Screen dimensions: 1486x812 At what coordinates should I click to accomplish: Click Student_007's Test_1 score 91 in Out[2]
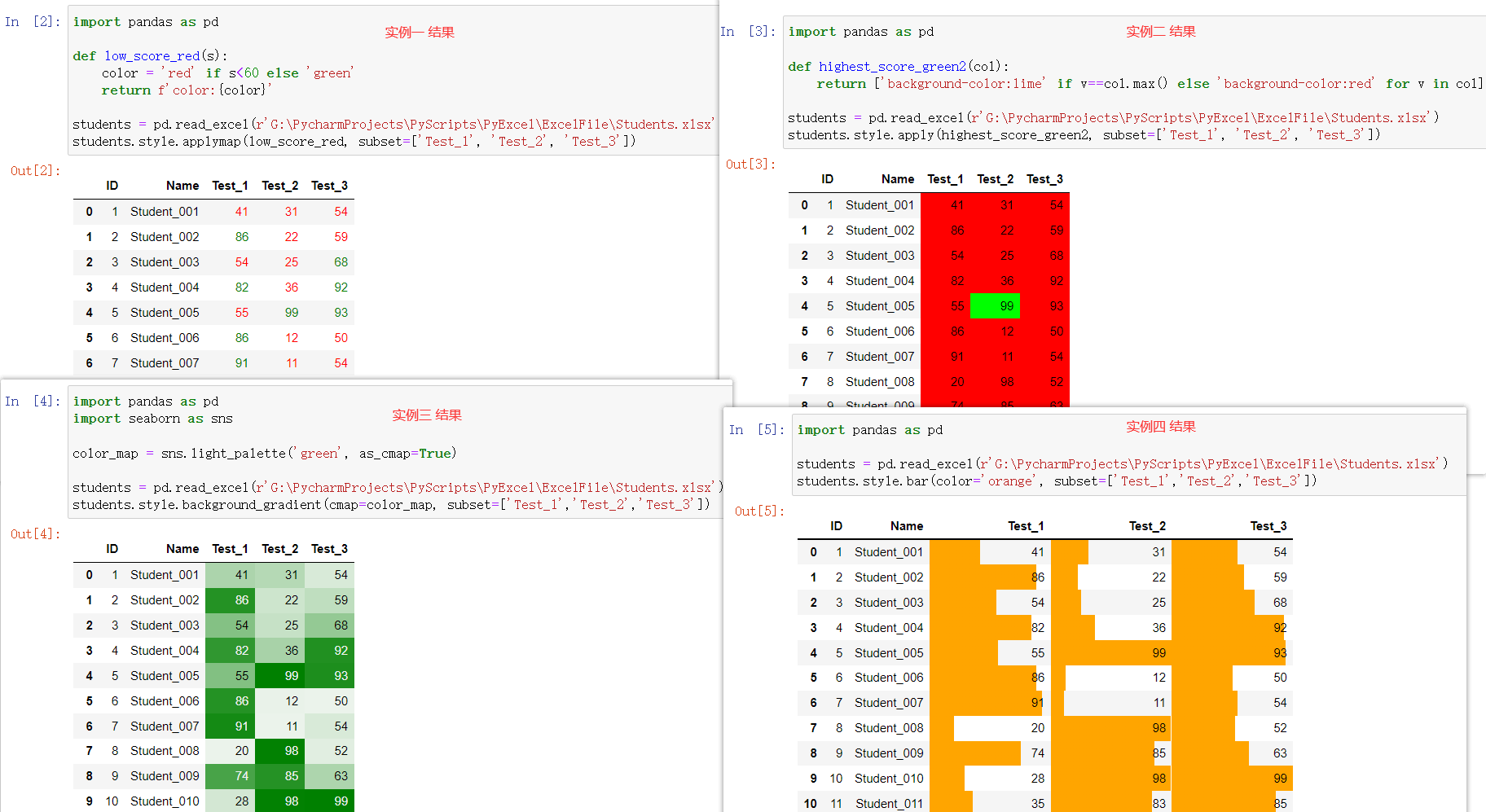click(242, 363)
